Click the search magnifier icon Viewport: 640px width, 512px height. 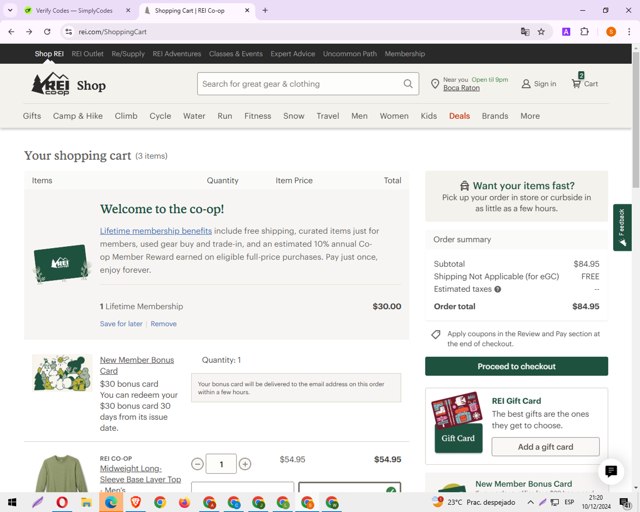pyautogui.click(x=408, y=84)
